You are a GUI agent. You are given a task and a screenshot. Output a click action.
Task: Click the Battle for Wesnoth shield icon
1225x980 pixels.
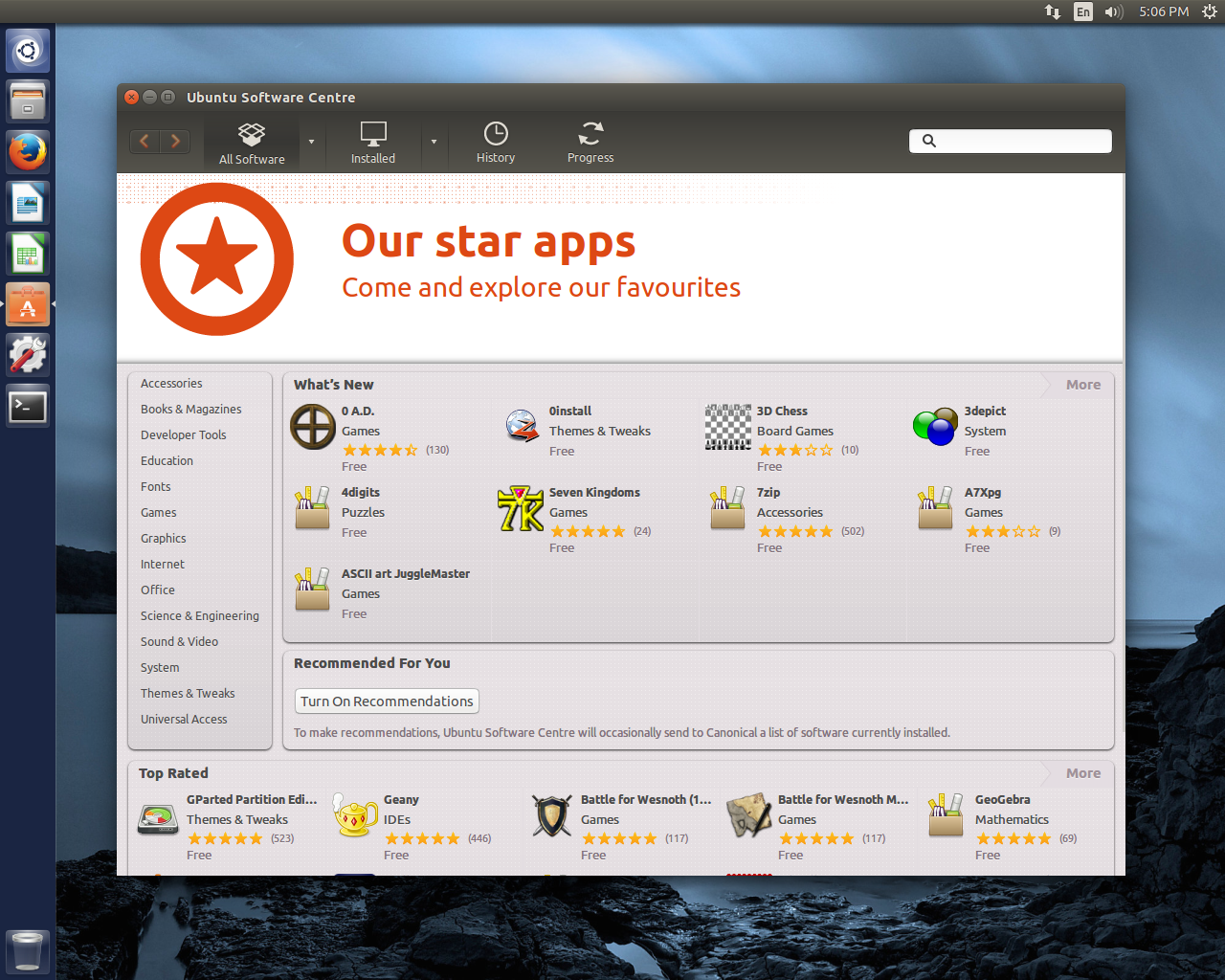[552, 816]
